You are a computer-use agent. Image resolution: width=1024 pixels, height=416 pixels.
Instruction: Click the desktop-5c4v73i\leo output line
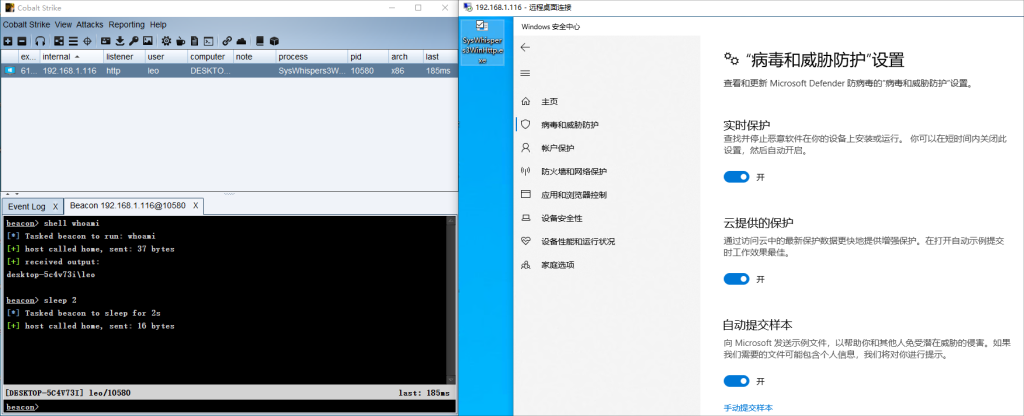(x=50, y=275)
